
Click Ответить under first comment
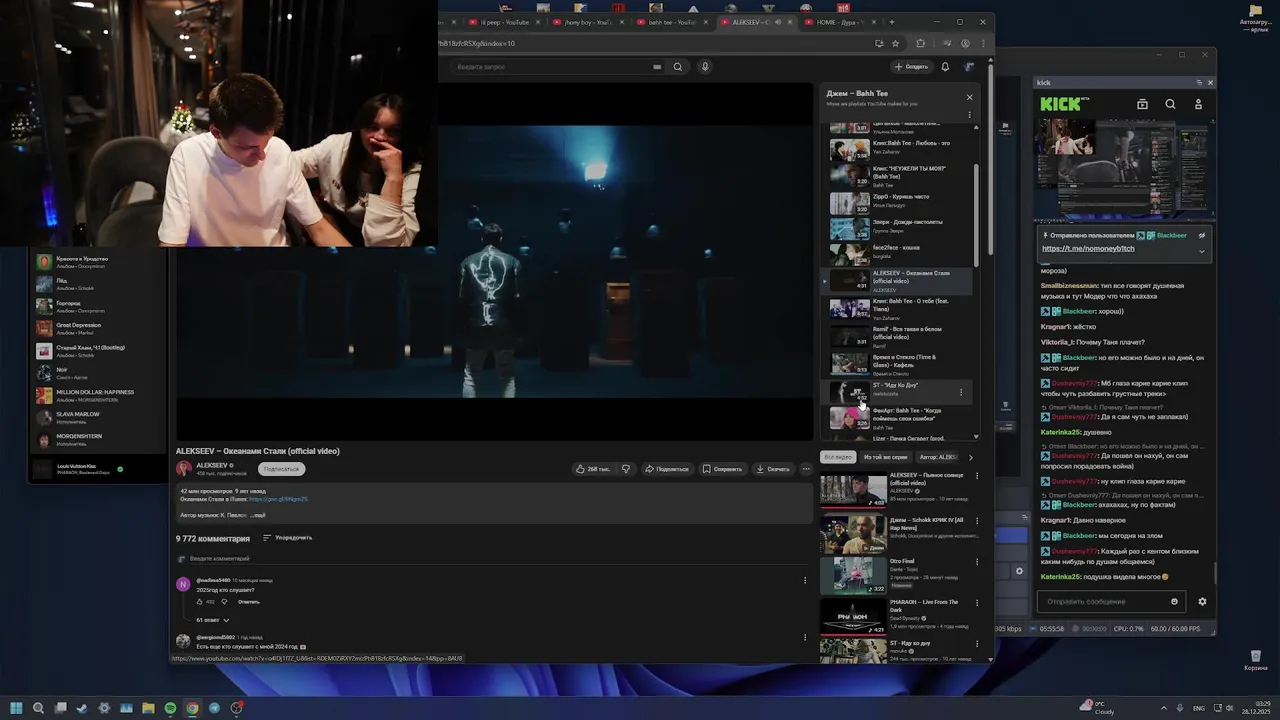pos(249,602)
